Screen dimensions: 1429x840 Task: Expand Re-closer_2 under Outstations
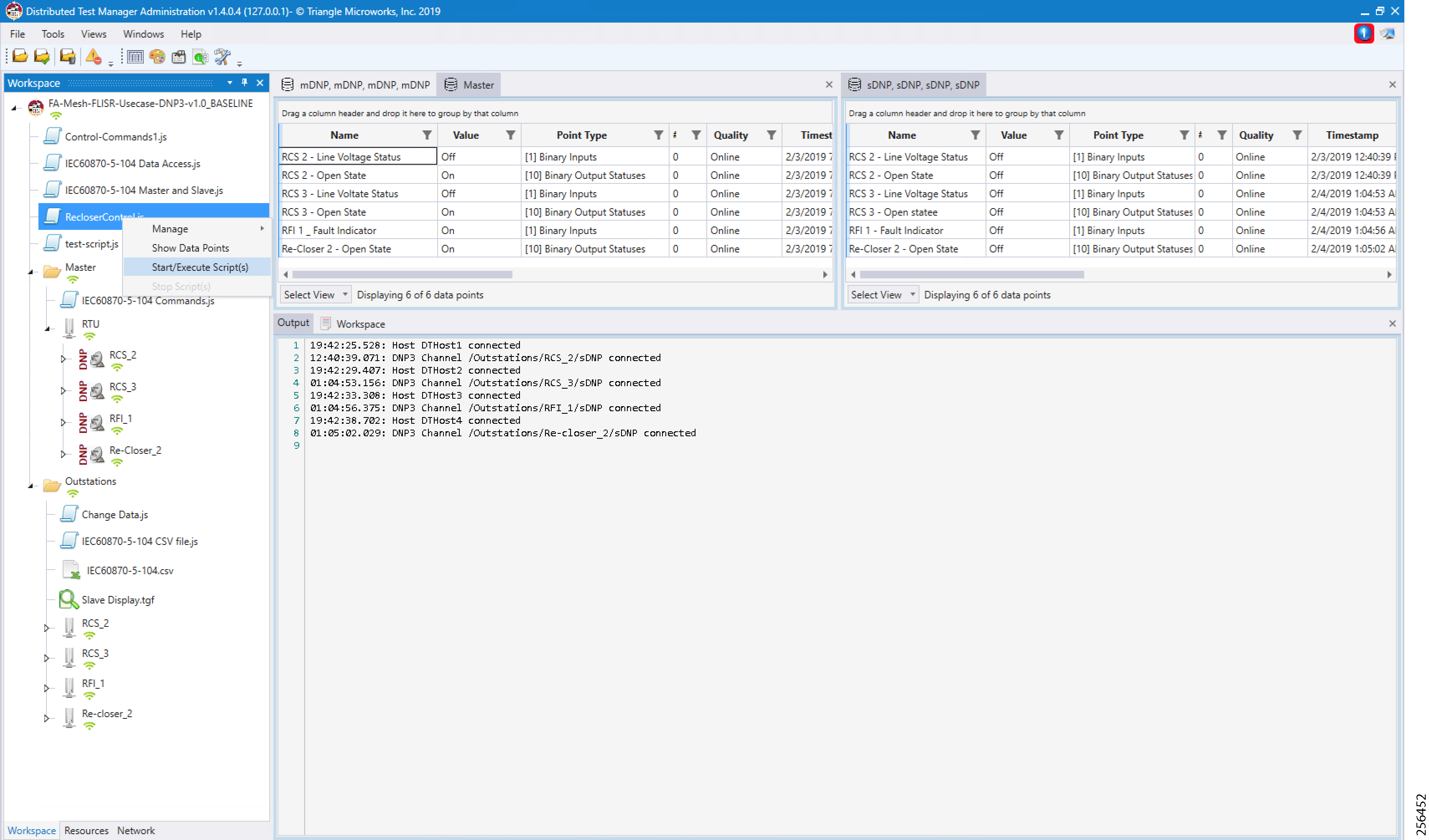click(46, 718)
